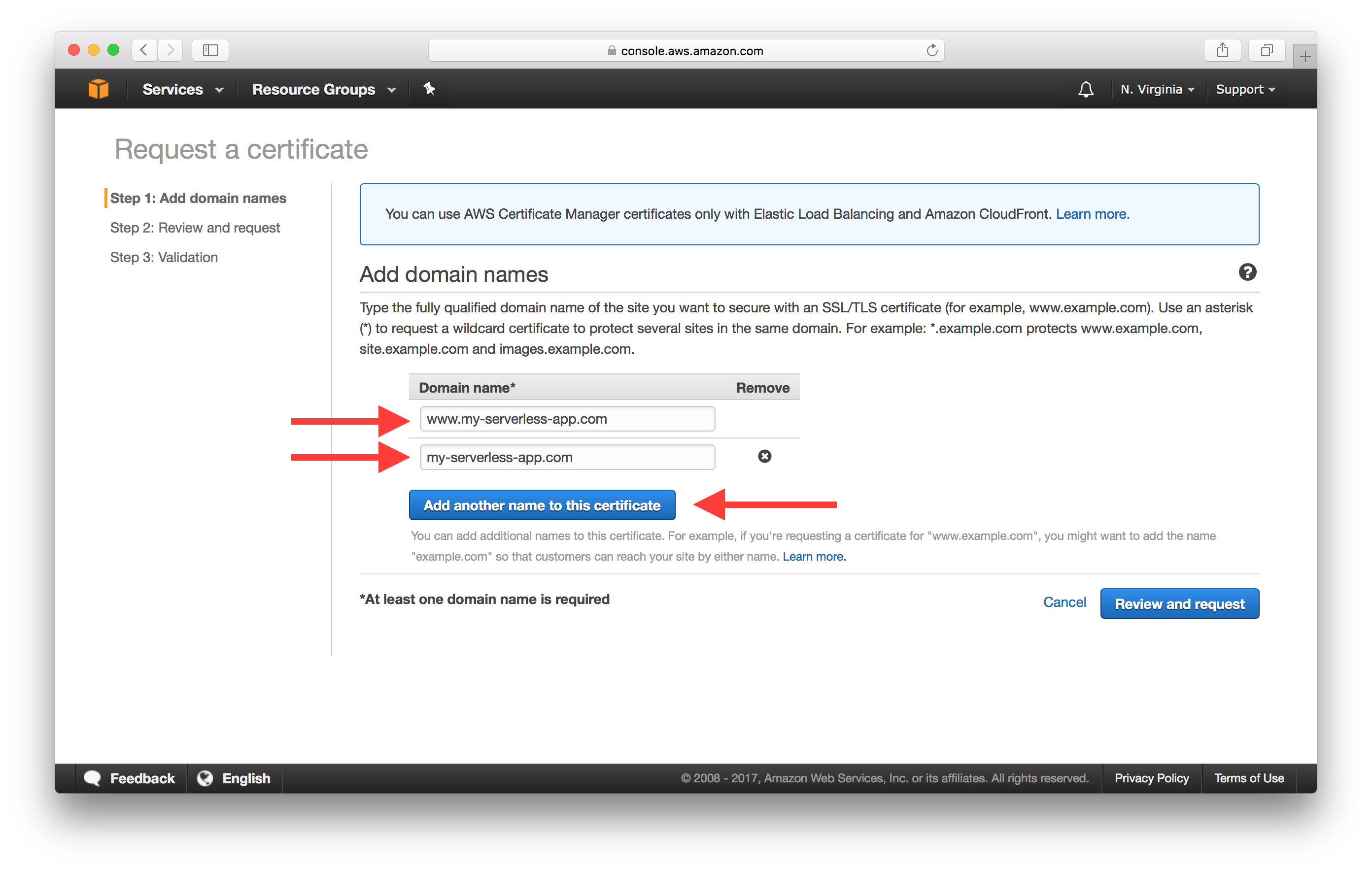Image resolution: width=1372 pixels, height=872 pixels.
Task: Click the help question mark icon
Action: 1247,272
